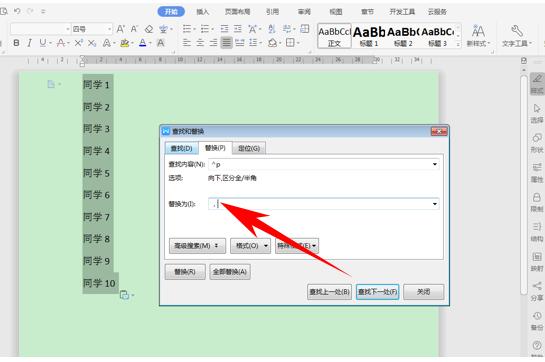Open the 高级搜索(M) expander button
545x362 pixels.
pyautogui.click(x=197, y=246)
